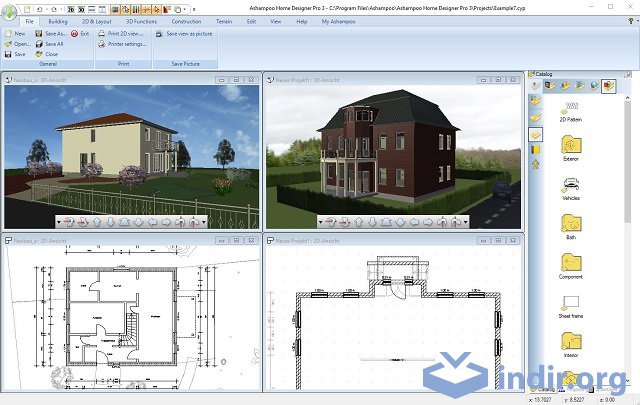The width and height of the screenshot is (640, 405).
Task: Click right arrow in Neues Projekt1 3D navigation bar
Action: coord(428,222)
